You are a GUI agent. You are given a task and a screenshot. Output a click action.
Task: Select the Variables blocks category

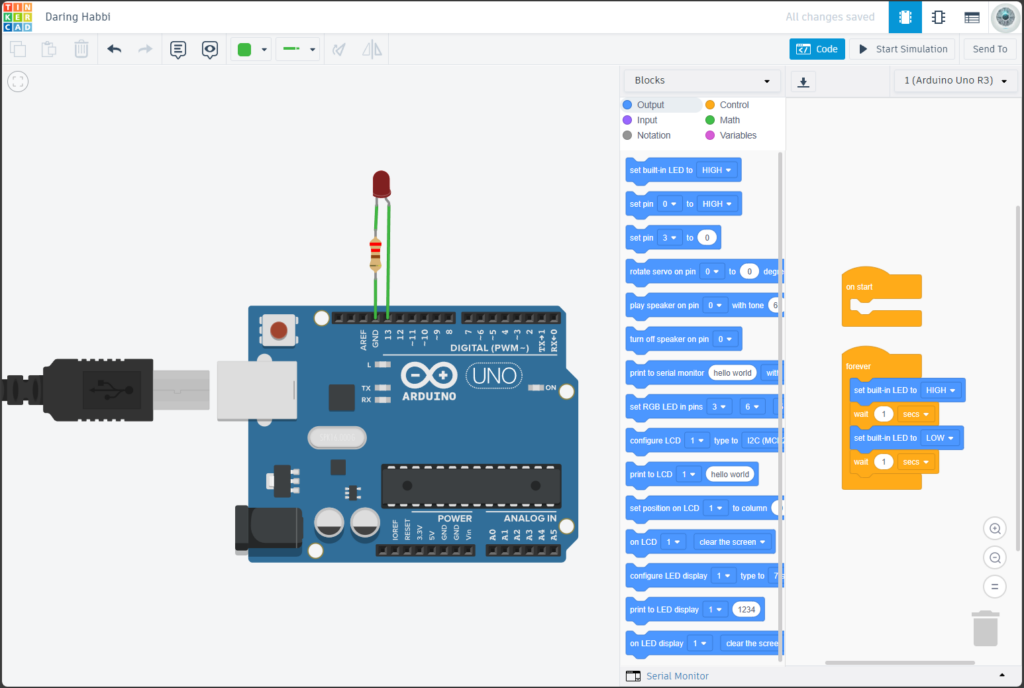coord(731,135)
